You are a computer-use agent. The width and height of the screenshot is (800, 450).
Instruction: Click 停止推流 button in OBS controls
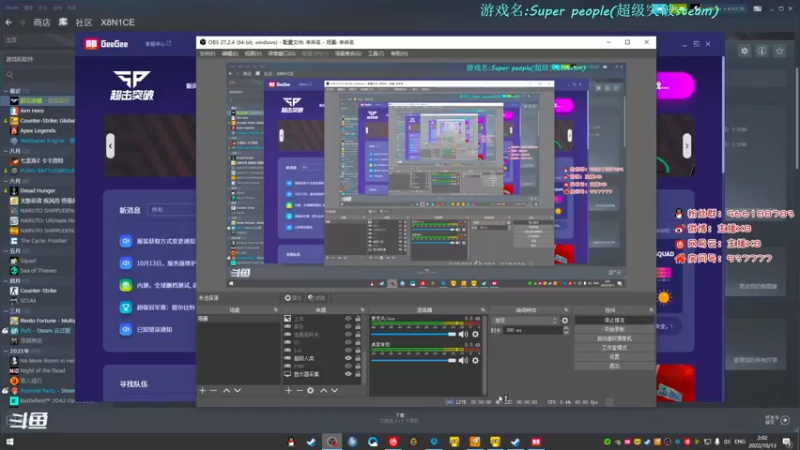[x=614, y=320]
